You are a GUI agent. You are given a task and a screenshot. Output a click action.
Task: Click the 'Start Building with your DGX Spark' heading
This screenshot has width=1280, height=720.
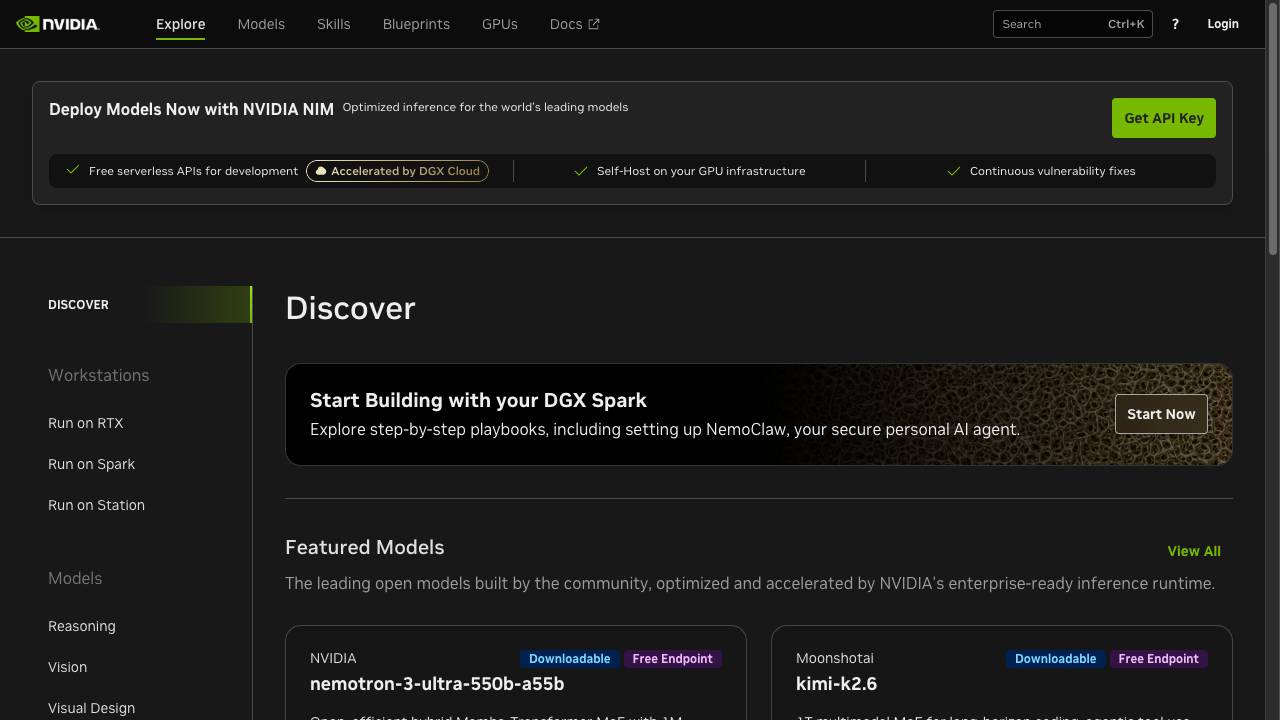tap(478, 400)
